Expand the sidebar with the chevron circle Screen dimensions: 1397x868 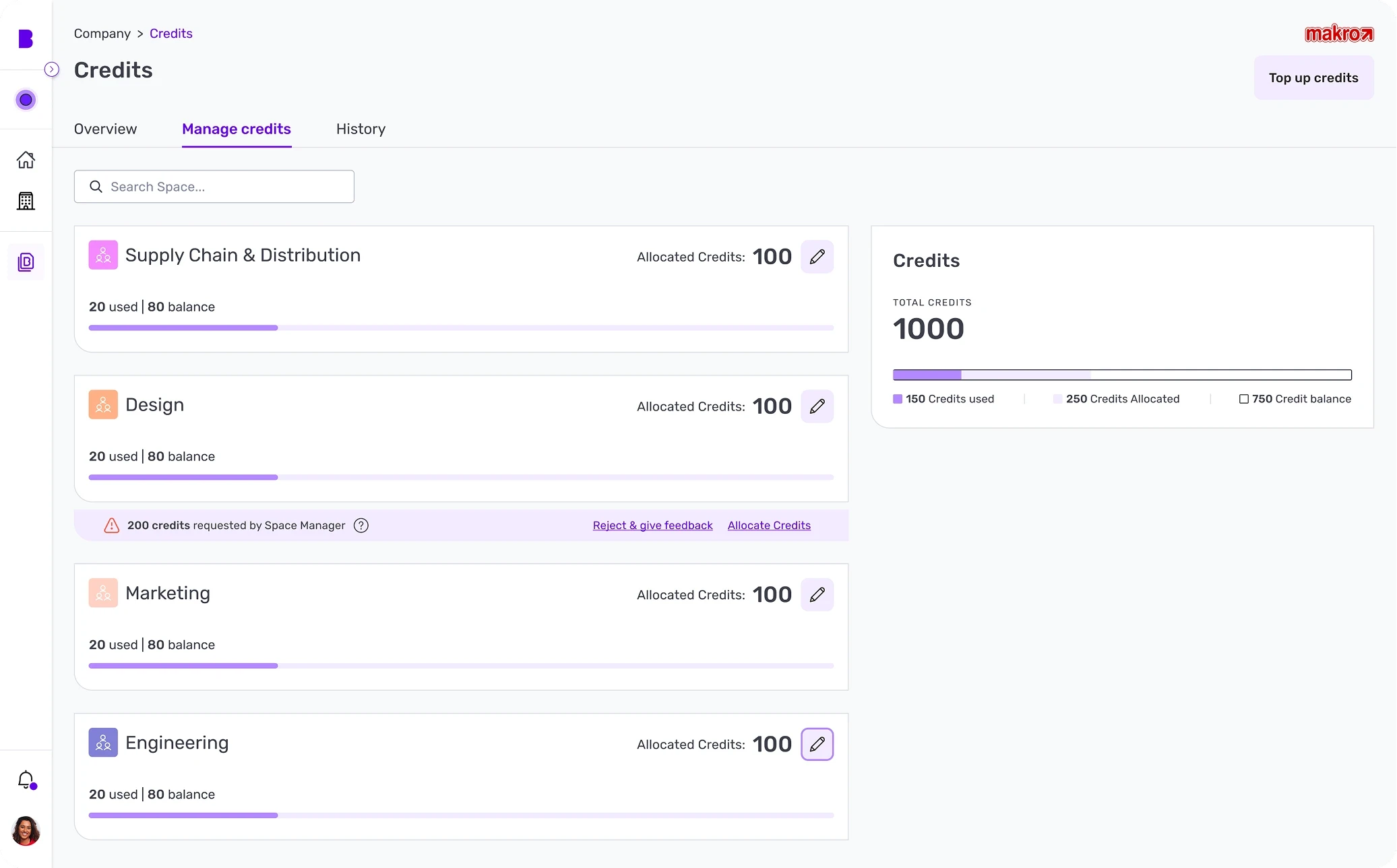[x=52, y=69]
